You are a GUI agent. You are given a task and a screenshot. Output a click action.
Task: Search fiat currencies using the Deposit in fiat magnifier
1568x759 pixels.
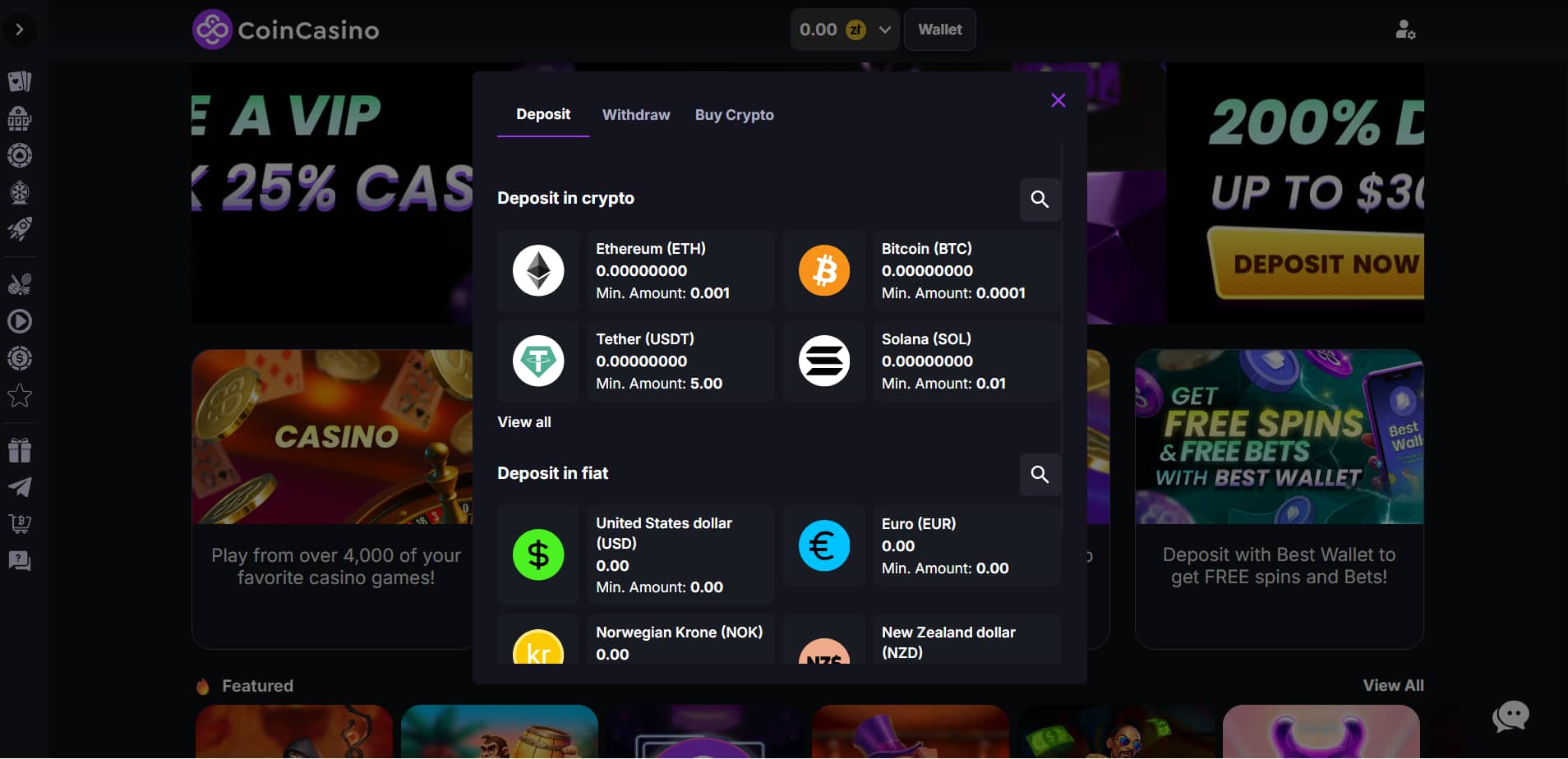[x=1040, y=475]
